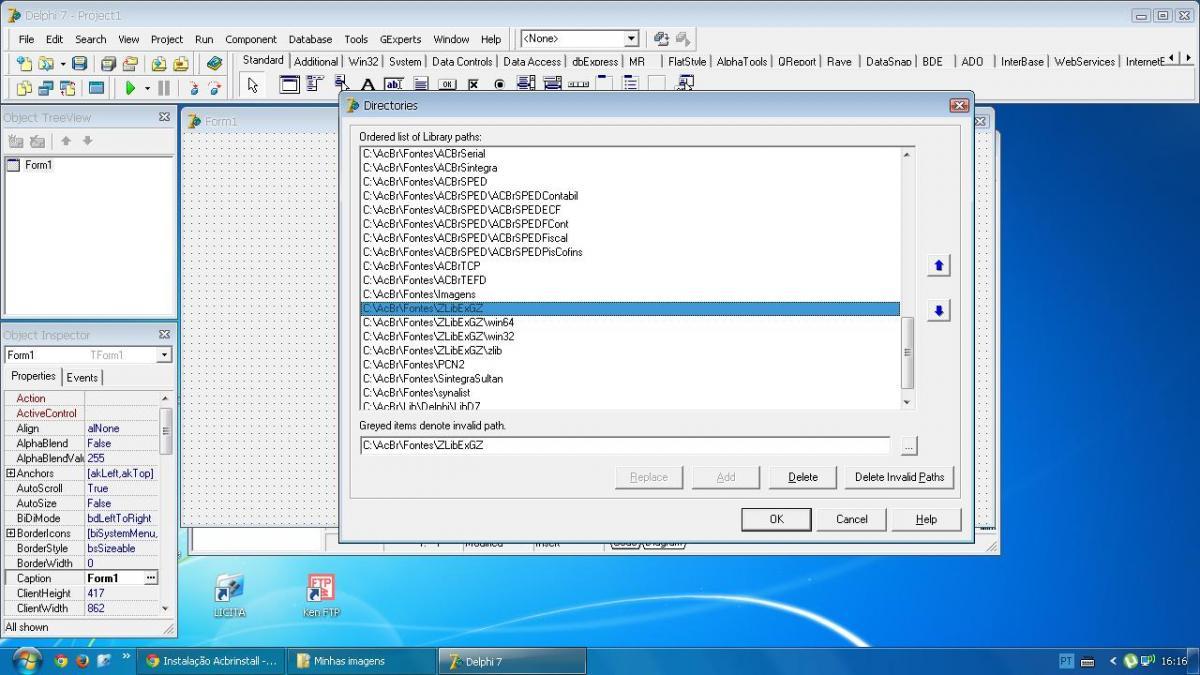
Task: Click the Delete button in Directories
Action: click(803, 477)
